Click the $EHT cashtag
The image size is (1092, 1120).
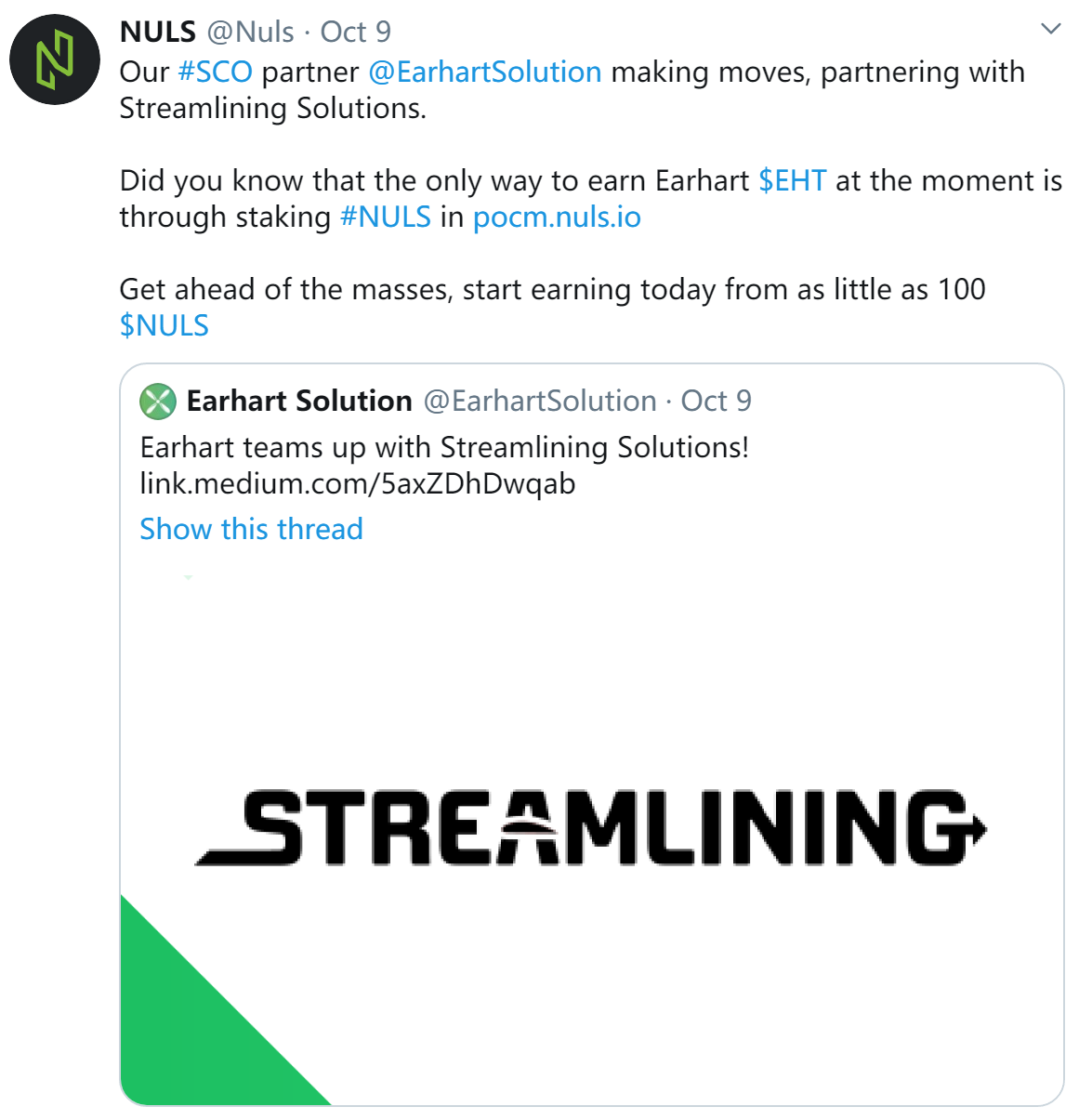792,180
